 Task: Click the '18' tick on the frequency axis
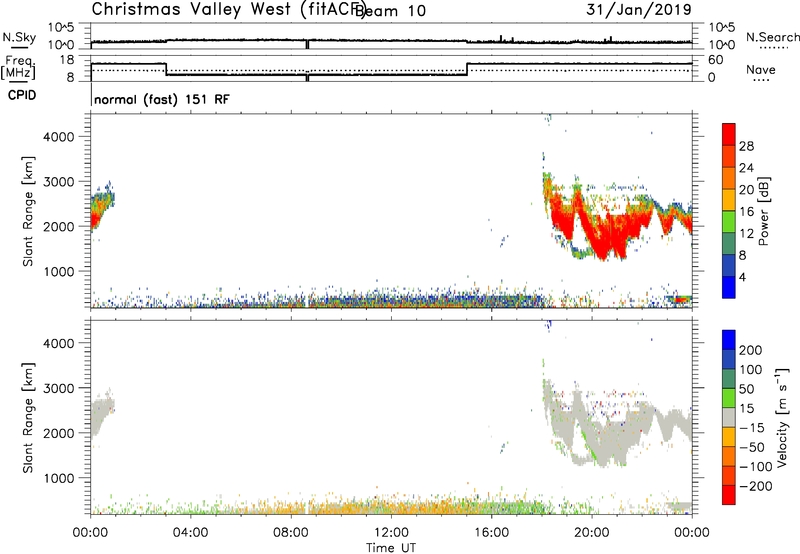67,60
